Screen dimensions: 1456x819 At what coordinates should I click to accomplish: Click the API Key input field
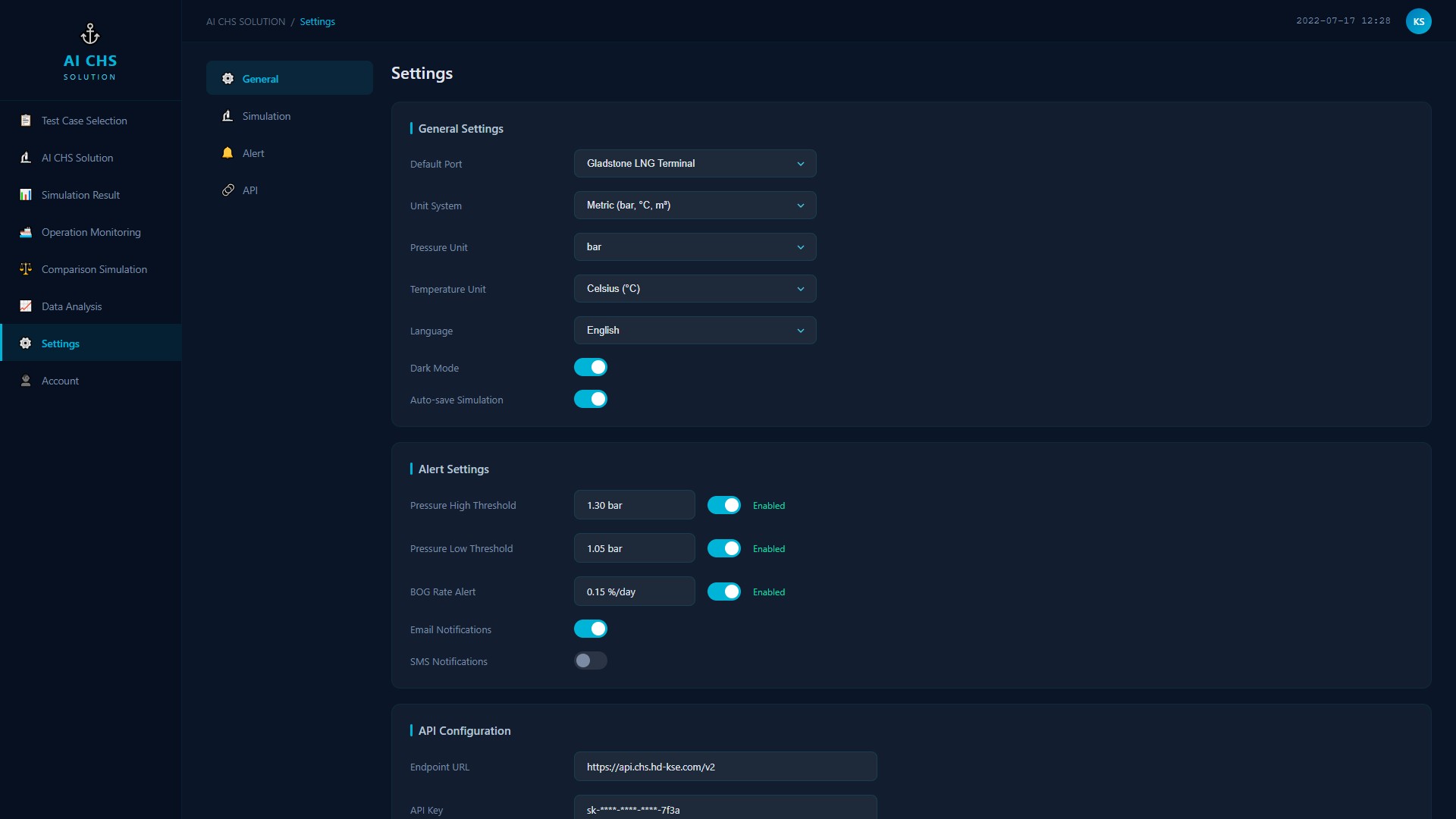725,808
